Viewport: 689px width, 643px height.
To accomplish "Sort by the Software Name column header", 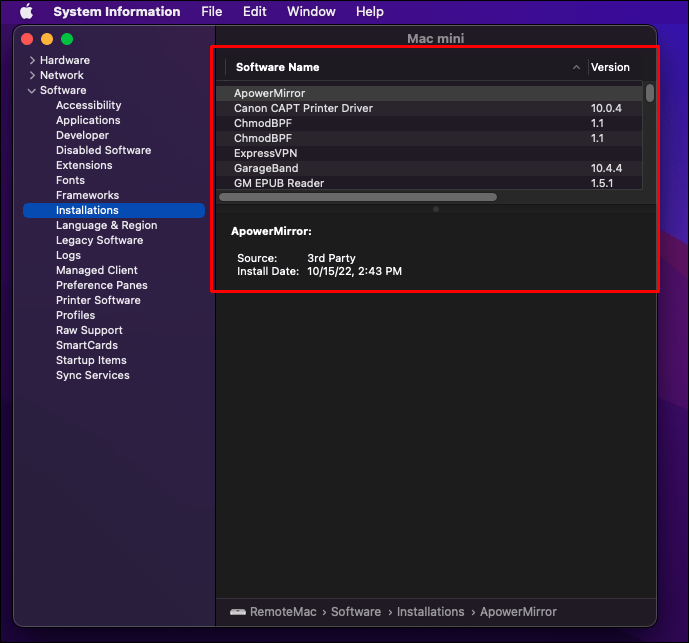I will 278,67.
